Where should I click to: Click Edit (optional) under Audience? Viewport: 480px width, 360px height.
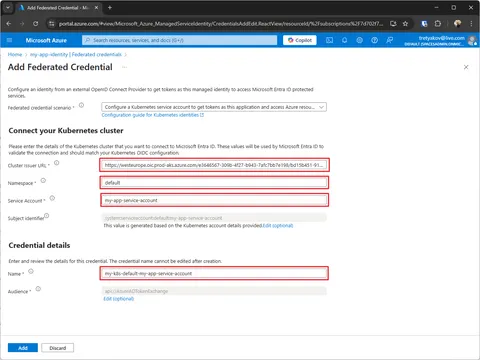118,299
